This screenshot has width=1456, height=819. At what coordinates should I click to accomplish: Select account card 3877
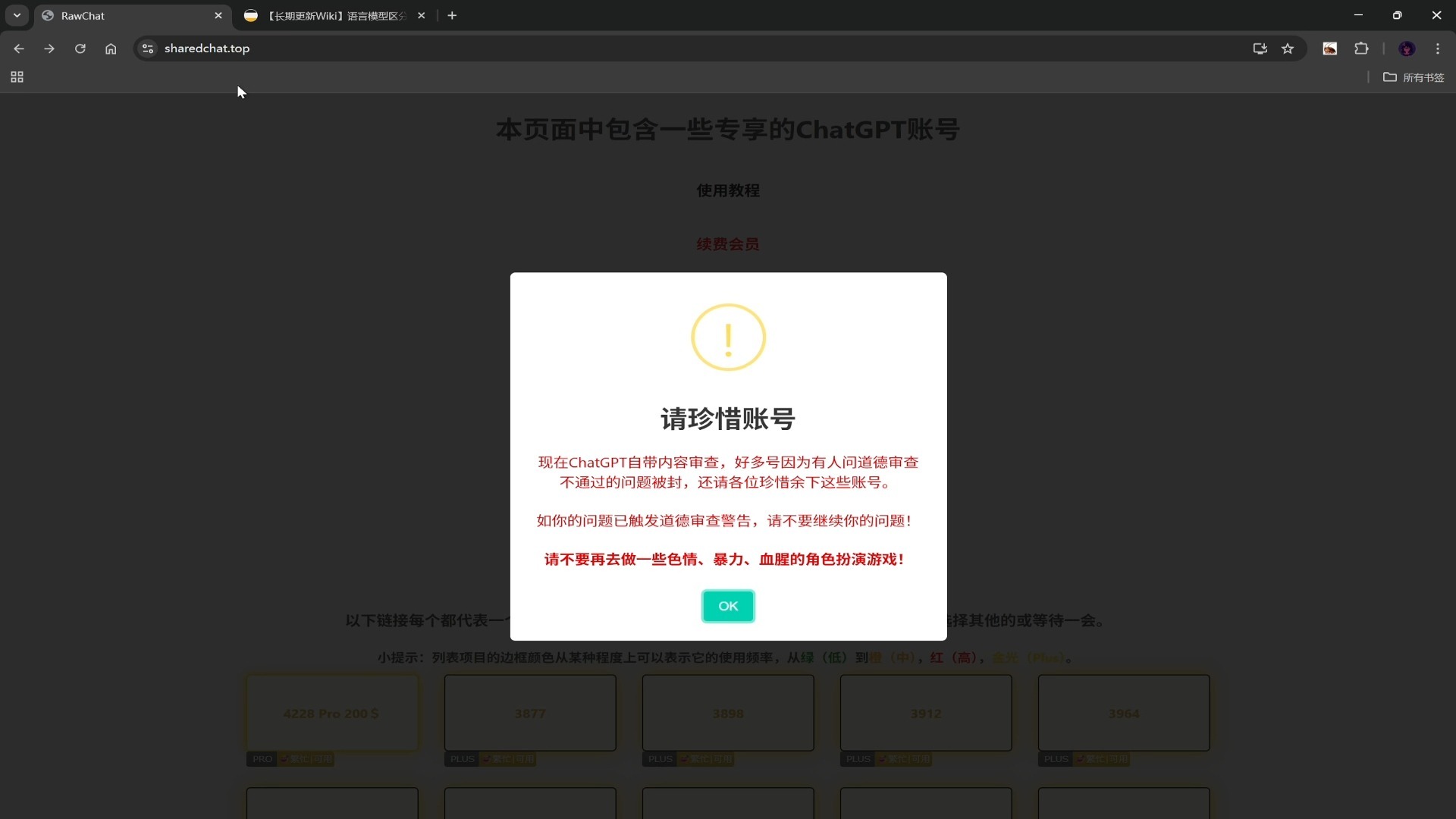pyautogui.click(x=530, y=713)
